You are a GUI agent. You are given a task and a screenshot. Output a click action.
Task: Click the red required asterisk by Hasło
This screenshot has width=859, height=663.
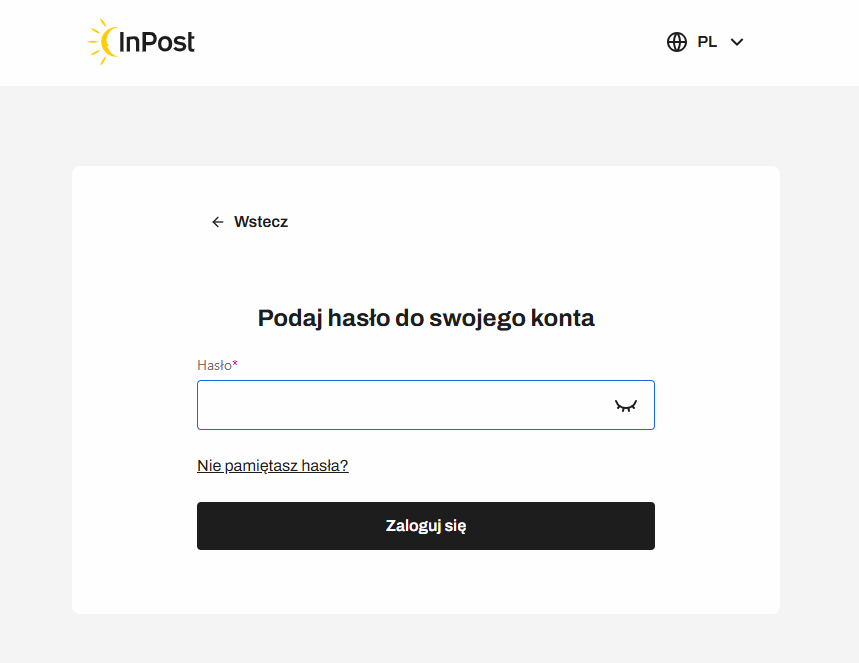[235, 364]
